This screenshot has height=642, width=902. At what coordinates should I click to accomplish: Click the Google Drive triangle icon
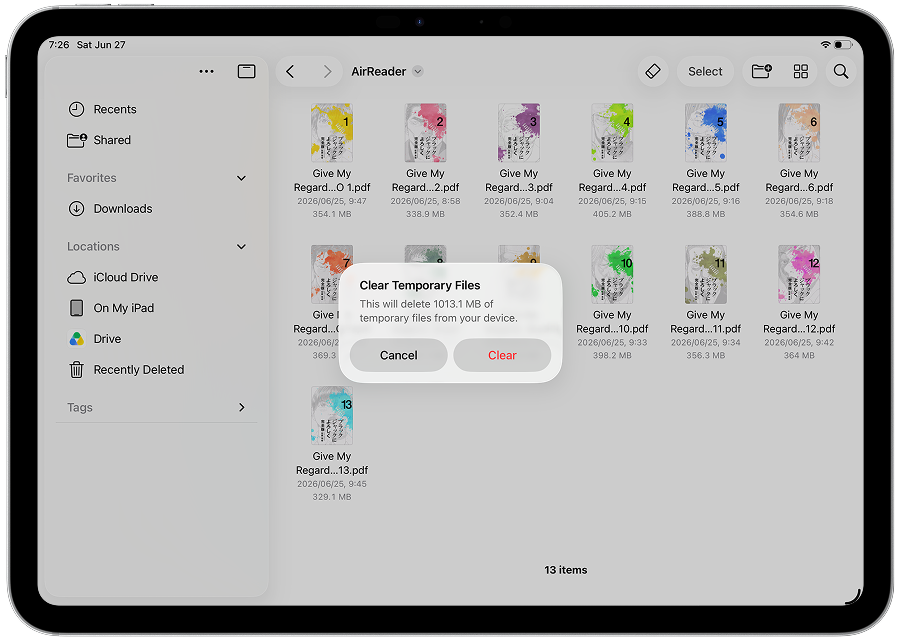(x=77, y=339)
